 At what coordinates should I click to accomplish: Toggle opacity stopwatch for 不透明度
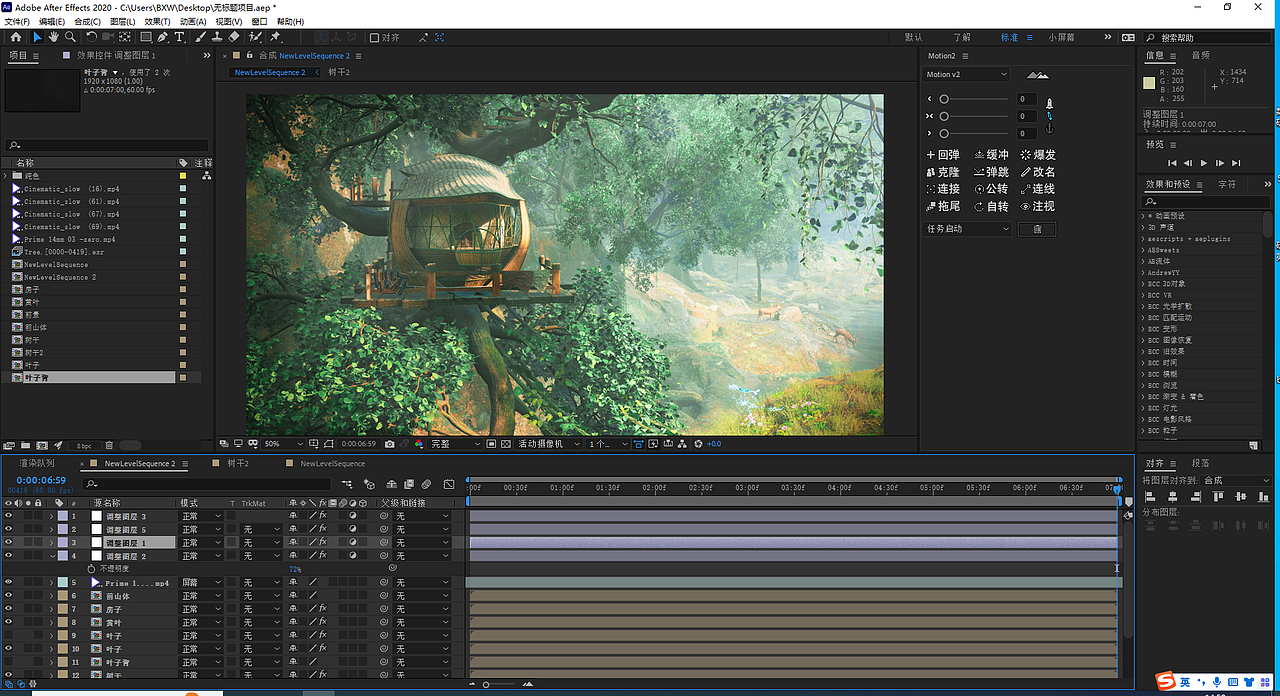point(91,568)
